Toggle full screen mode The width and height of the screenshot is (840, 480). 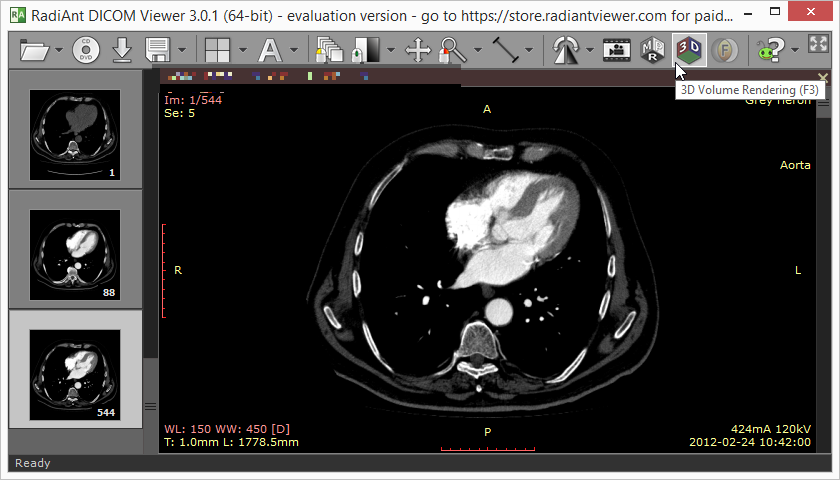pyautogui.click(x=819, y=44)
